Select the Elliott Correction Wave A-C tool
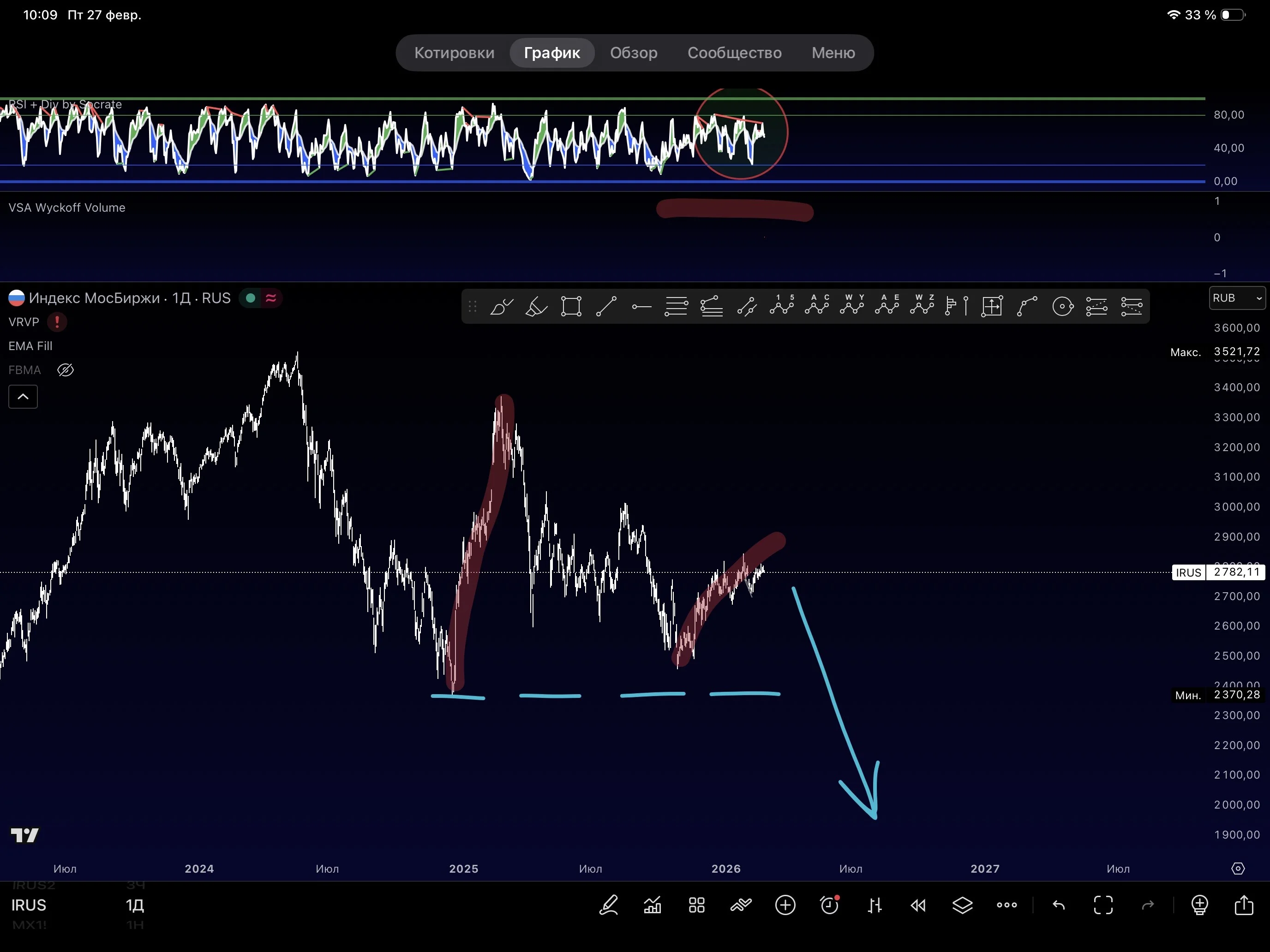 pyautogui.click(x=817, y=305)
